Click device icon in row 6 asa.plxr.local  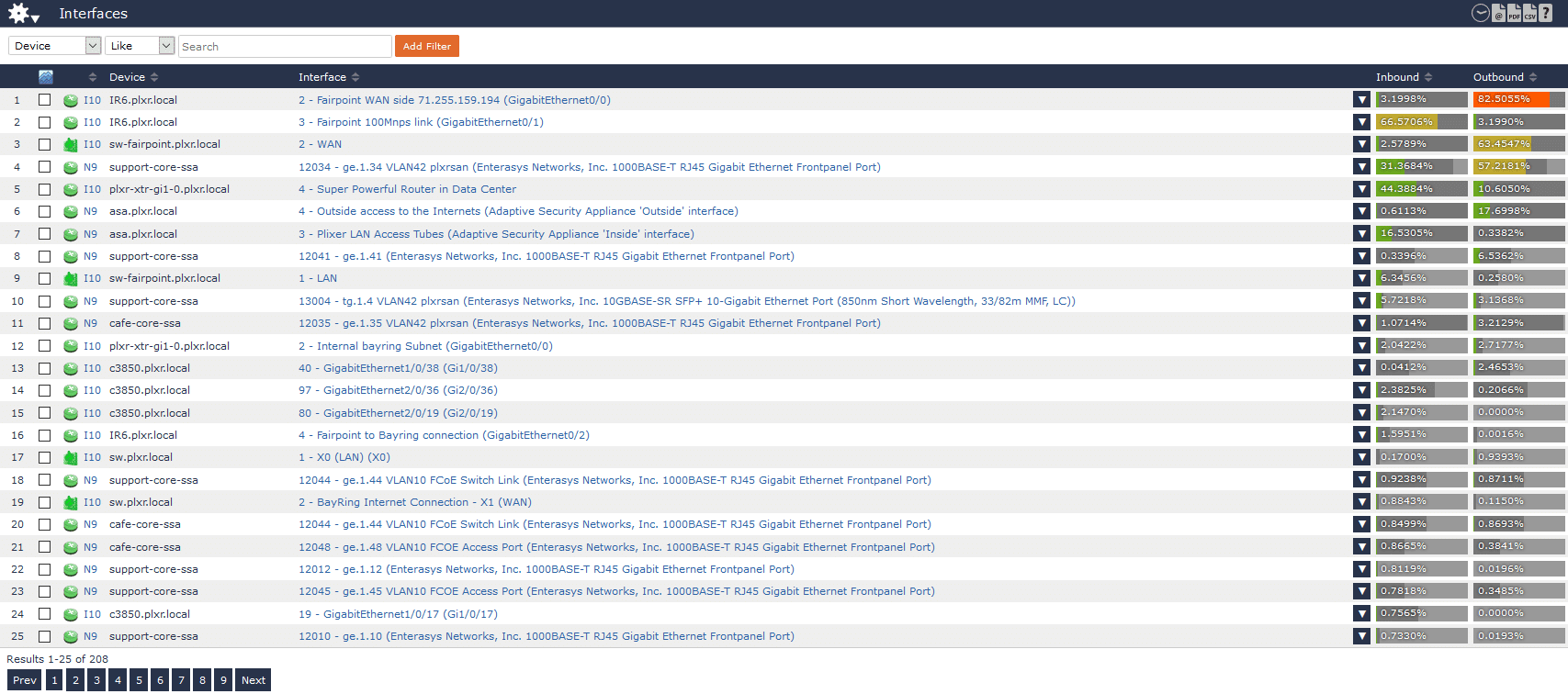coord(71,211)
